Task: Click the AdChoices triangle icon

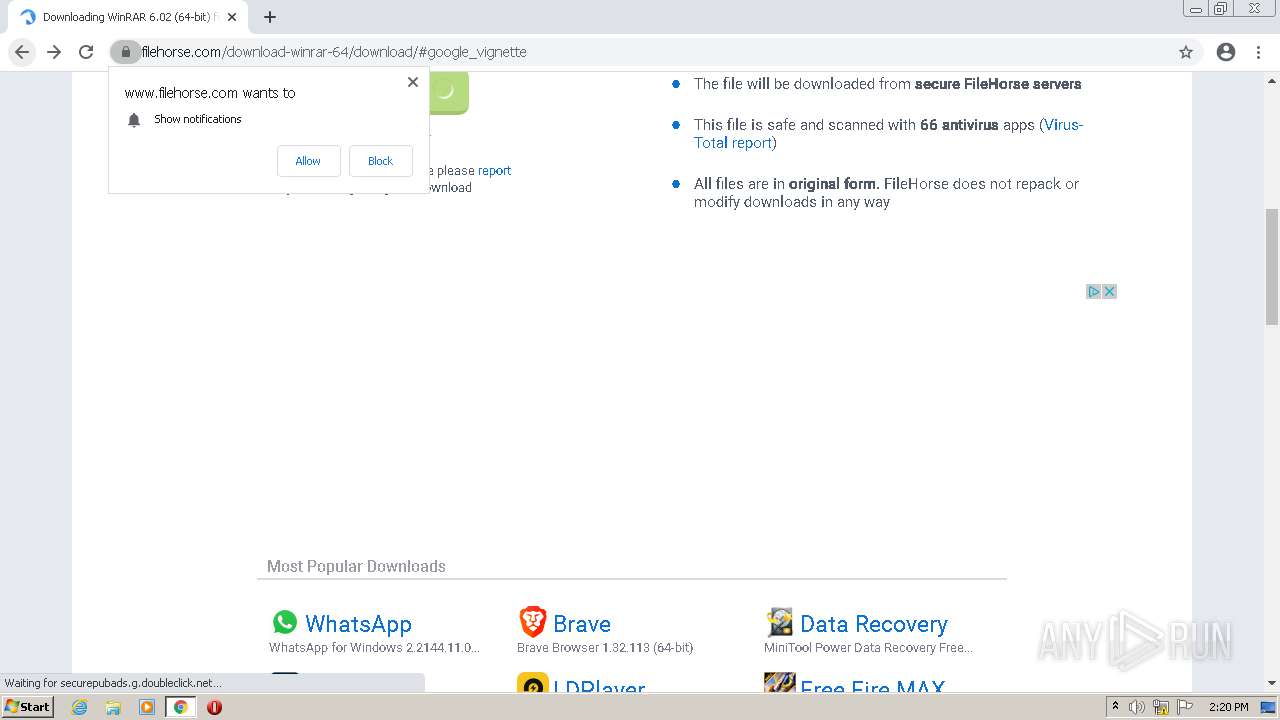Action: point(1094,292)
